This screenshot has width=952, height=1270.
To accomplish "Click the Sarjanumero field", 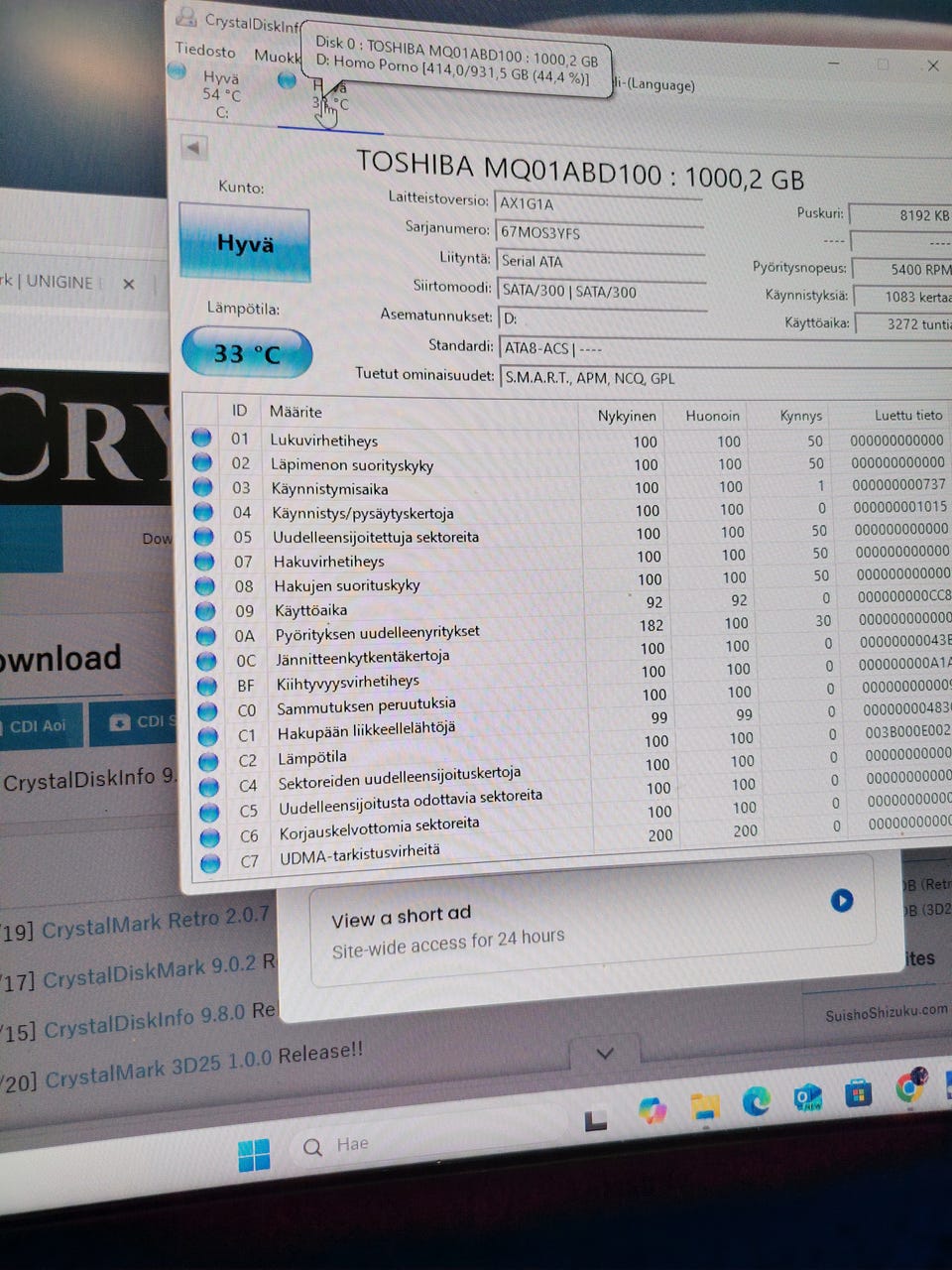I will click(599, 232).
